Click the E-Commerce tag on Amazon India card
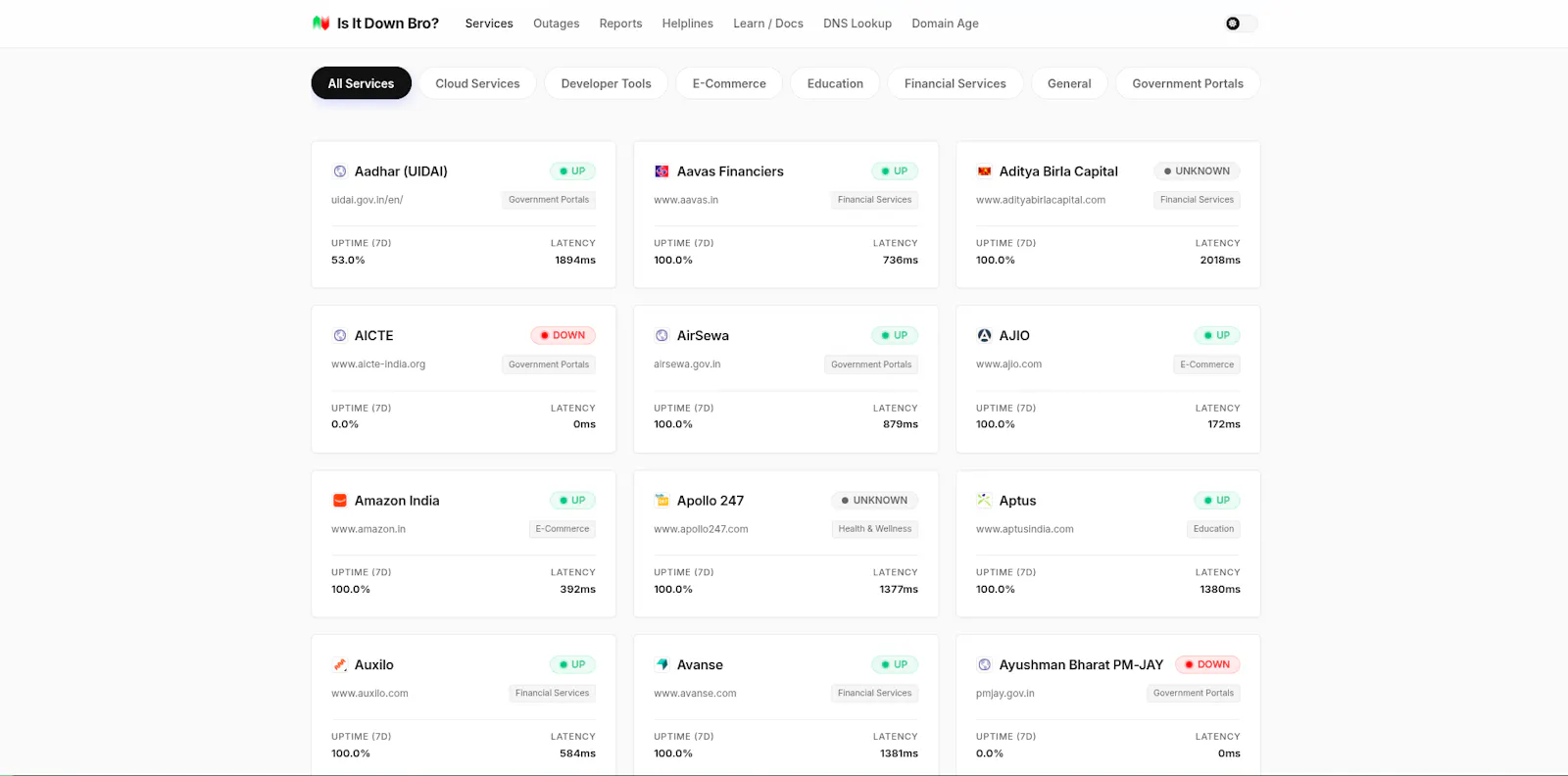The image size is (1568, 776). pos(563,529)
